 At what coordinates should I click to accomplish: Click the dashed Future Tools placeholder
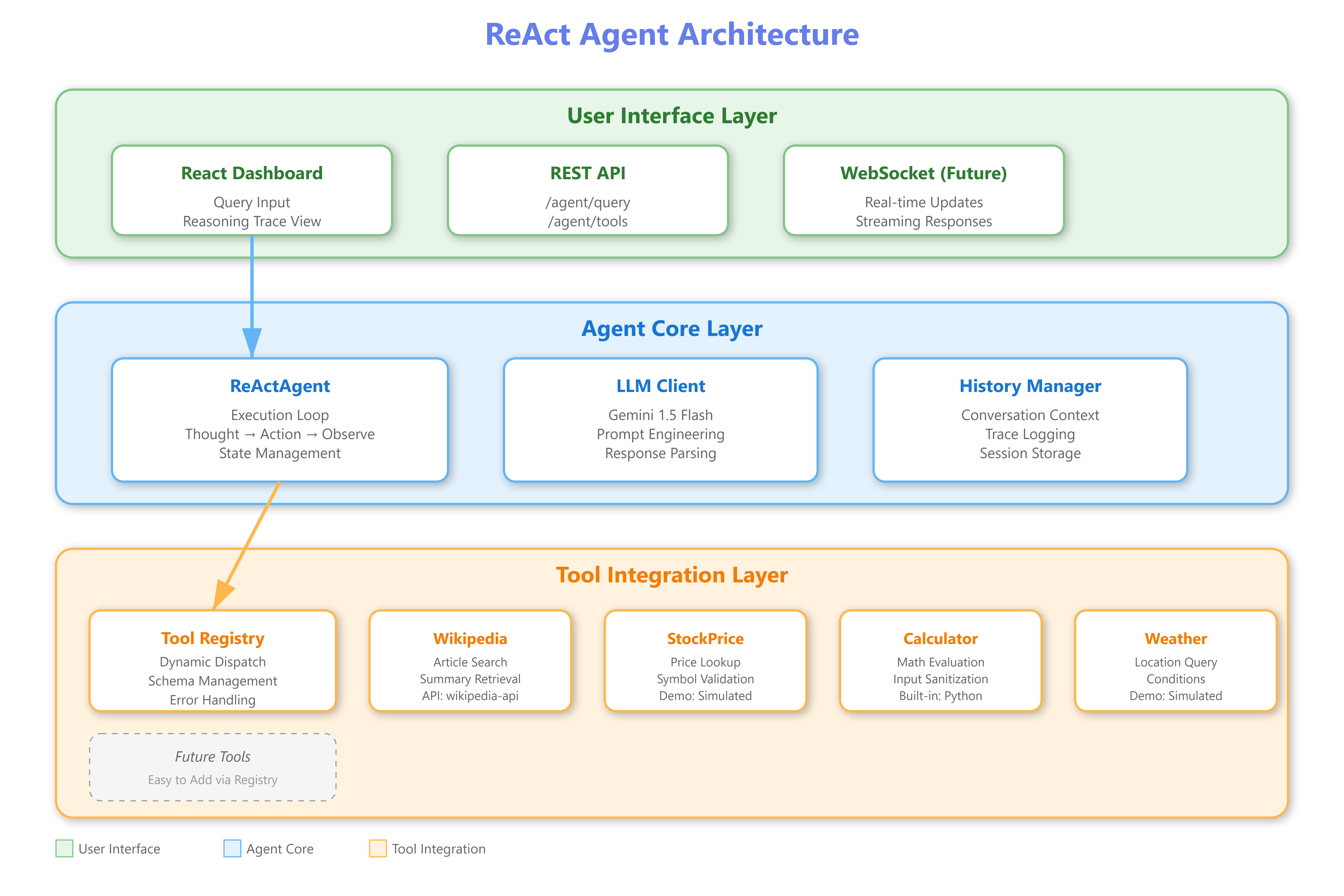[x=213, y=767]
